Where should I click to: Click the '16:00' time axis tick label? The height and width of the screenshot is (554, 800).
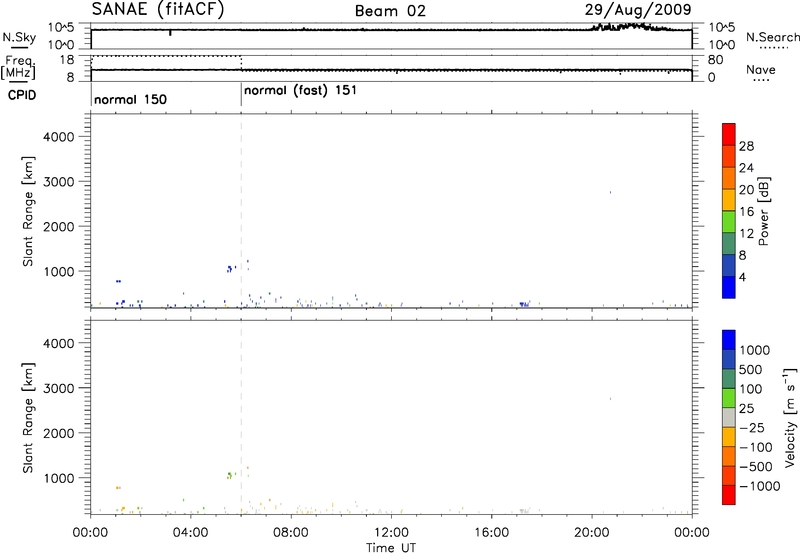(x=491, y=533)
